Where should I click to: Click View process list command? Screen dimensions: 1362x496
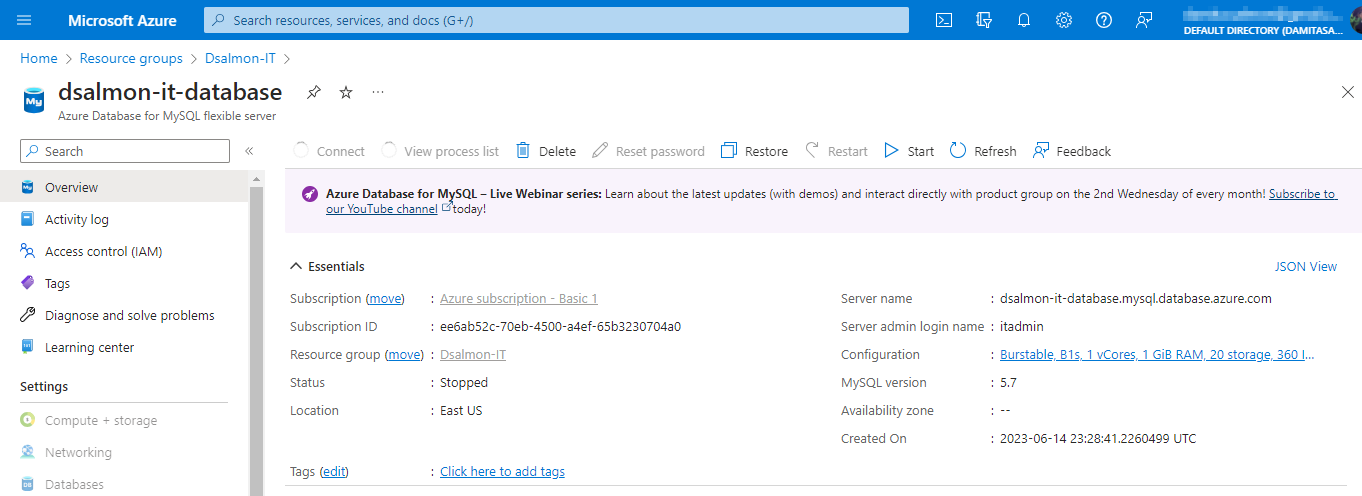(x=440, y=151)
